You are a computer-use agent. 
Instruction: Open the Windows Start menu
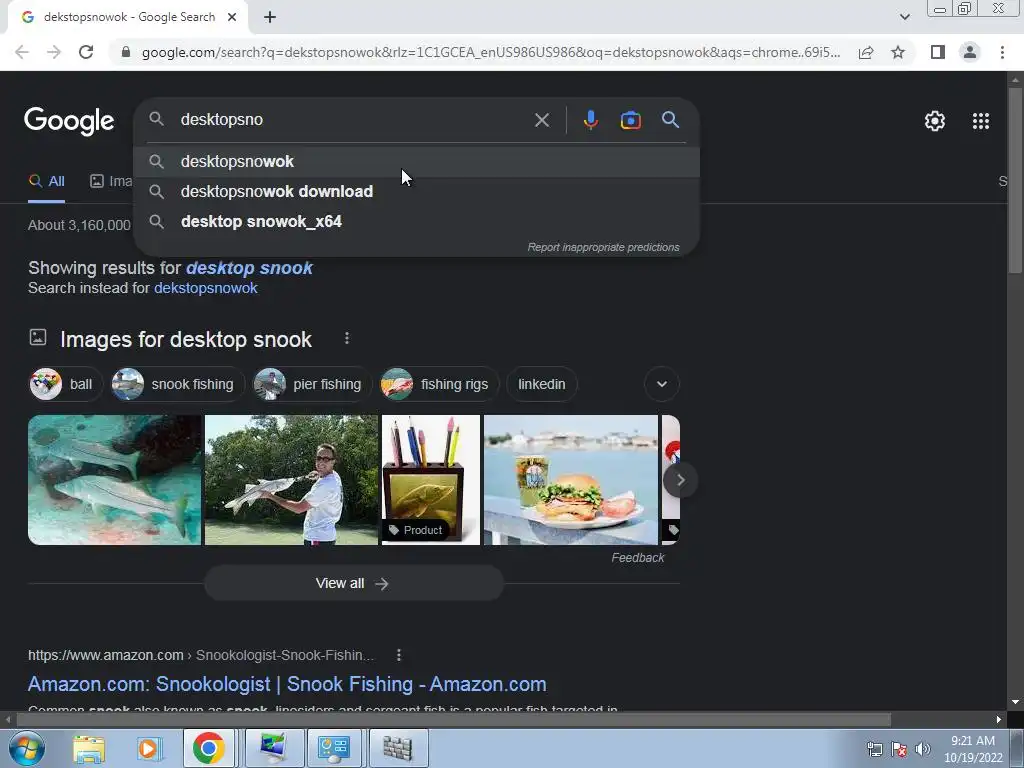[26, 748]
